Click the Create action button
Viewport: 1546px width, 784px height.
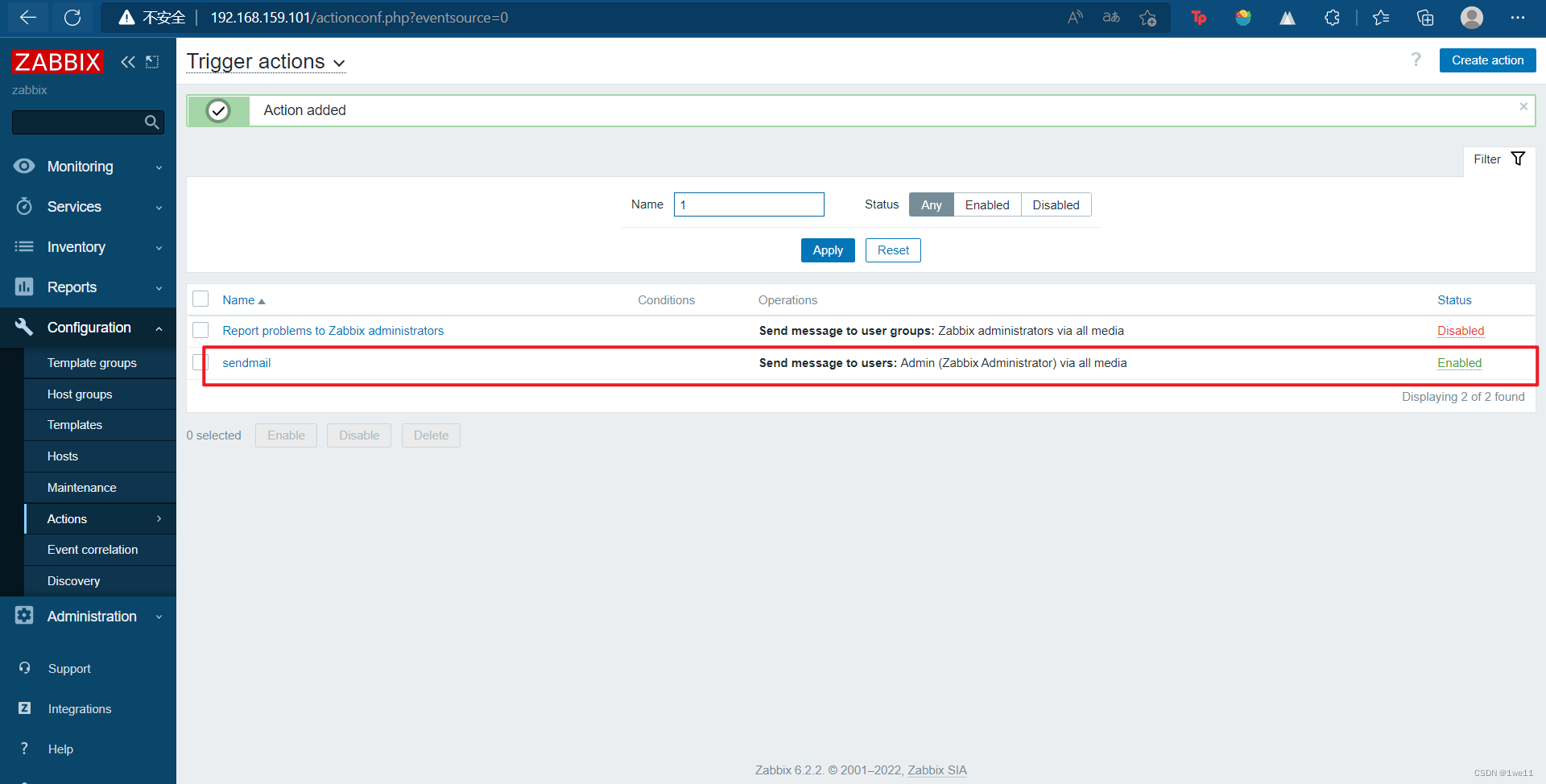[x=1487, y=60]
